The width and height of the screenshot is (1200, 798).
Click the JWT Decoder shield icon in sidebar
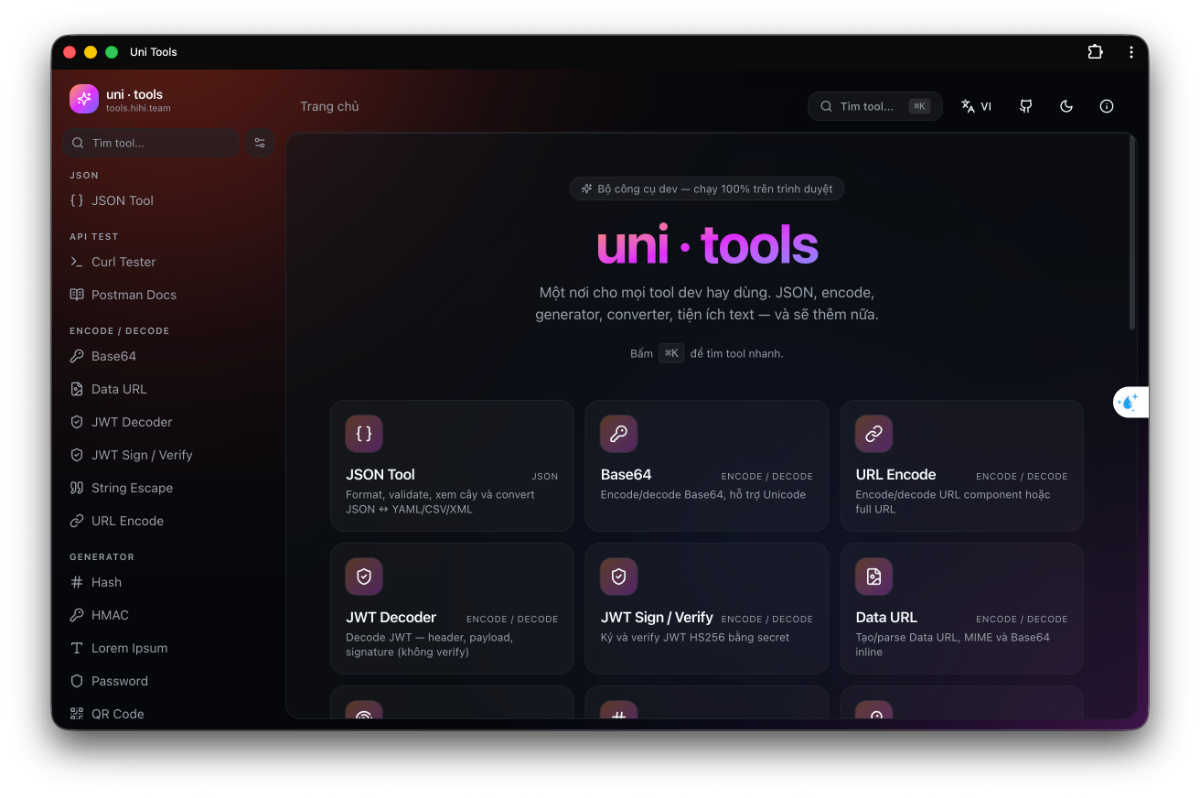tap(77, 422)
